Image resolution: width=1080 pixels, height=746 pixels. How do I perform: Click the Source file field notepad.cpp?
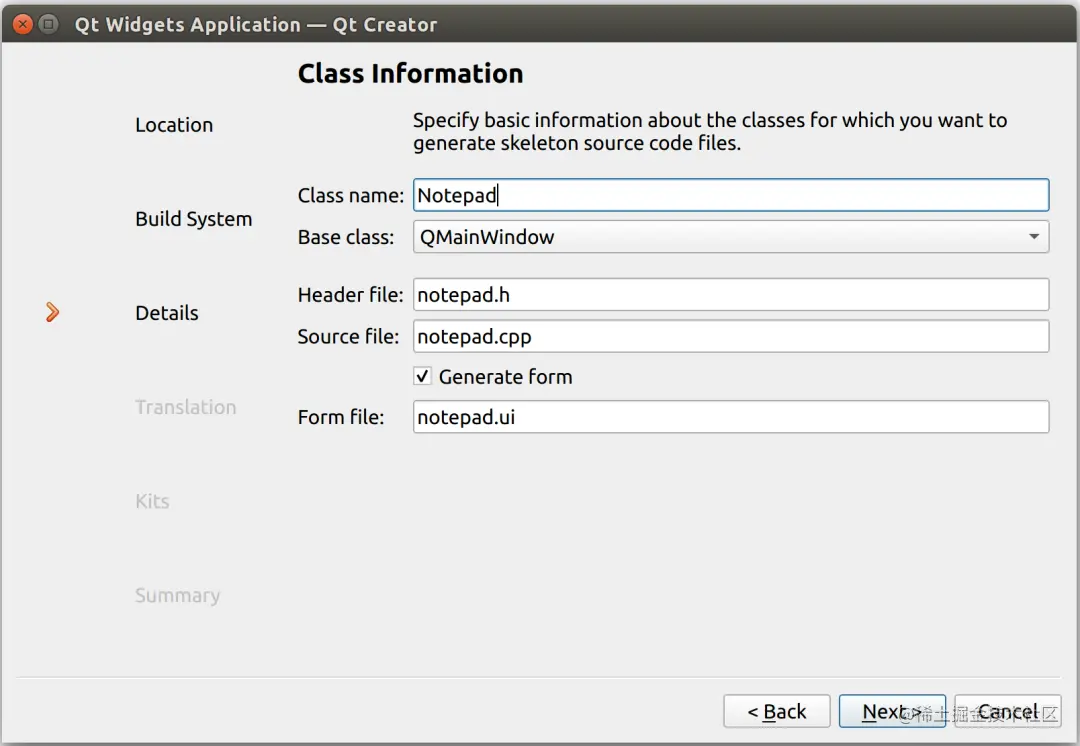(730, 336)
